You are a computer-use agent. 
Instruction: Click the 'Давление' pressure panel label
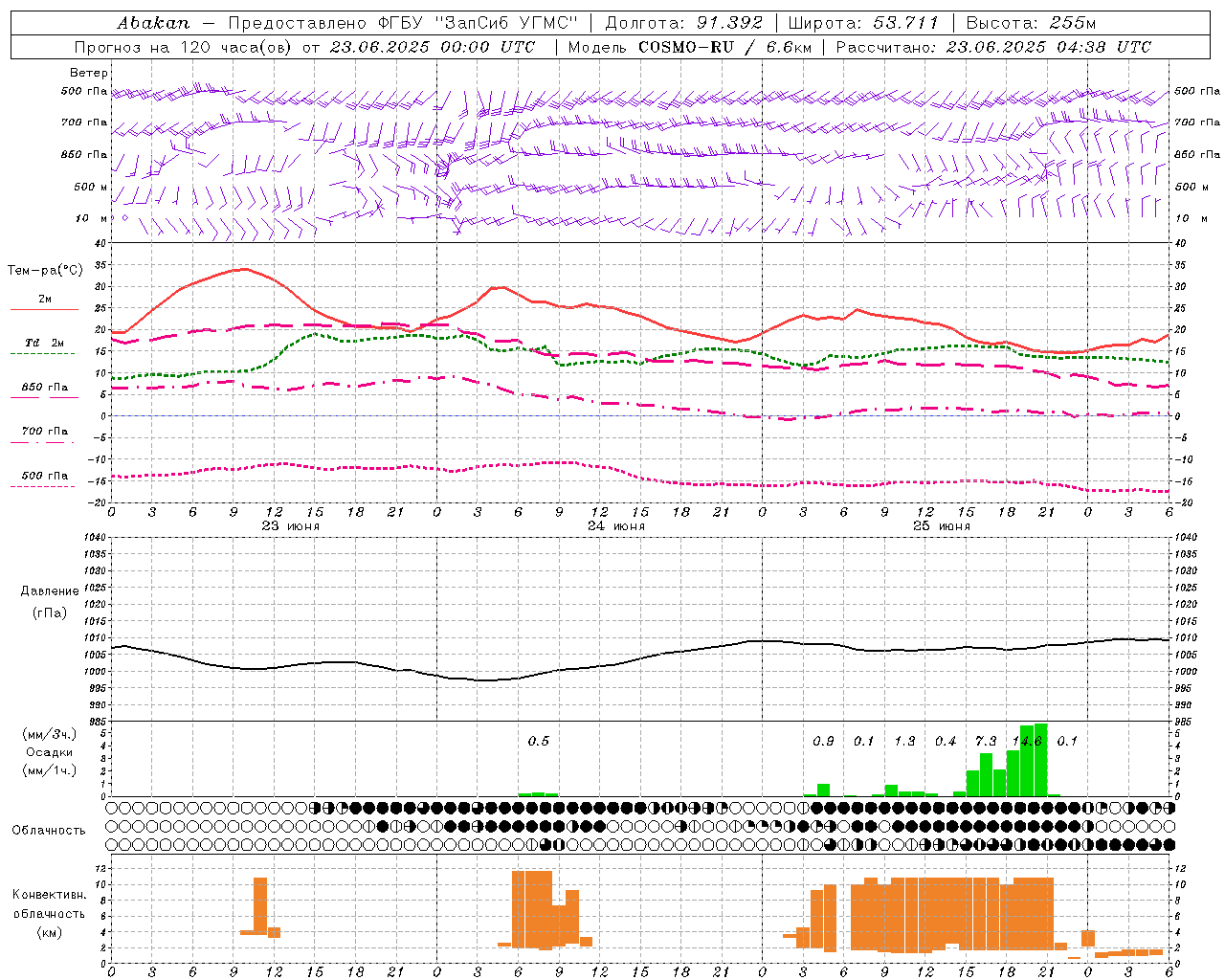50,591
